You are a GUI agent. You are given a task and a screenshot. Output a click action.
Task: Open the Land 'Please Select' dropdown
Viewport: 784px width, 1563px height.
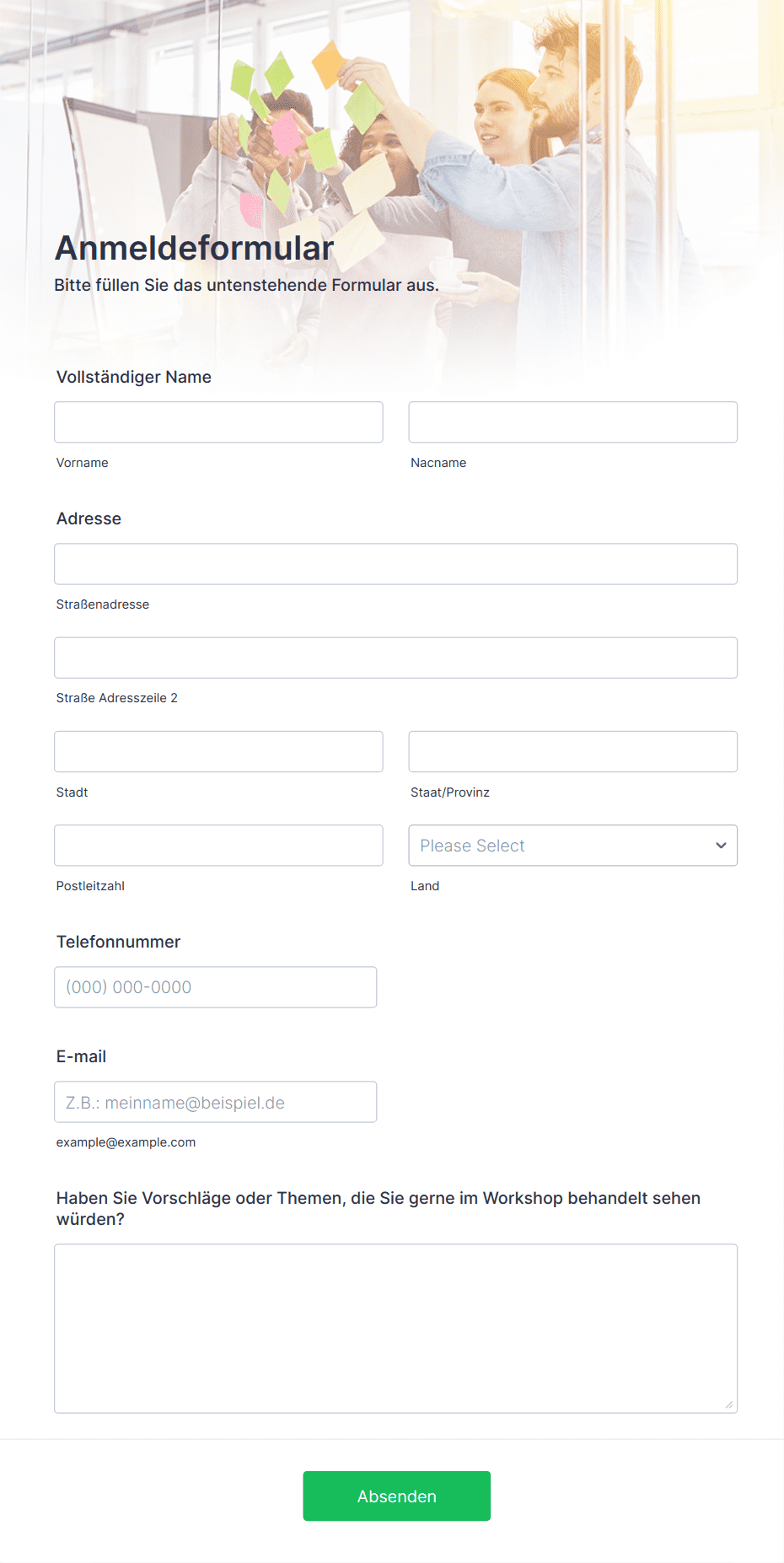click(572, 846)
